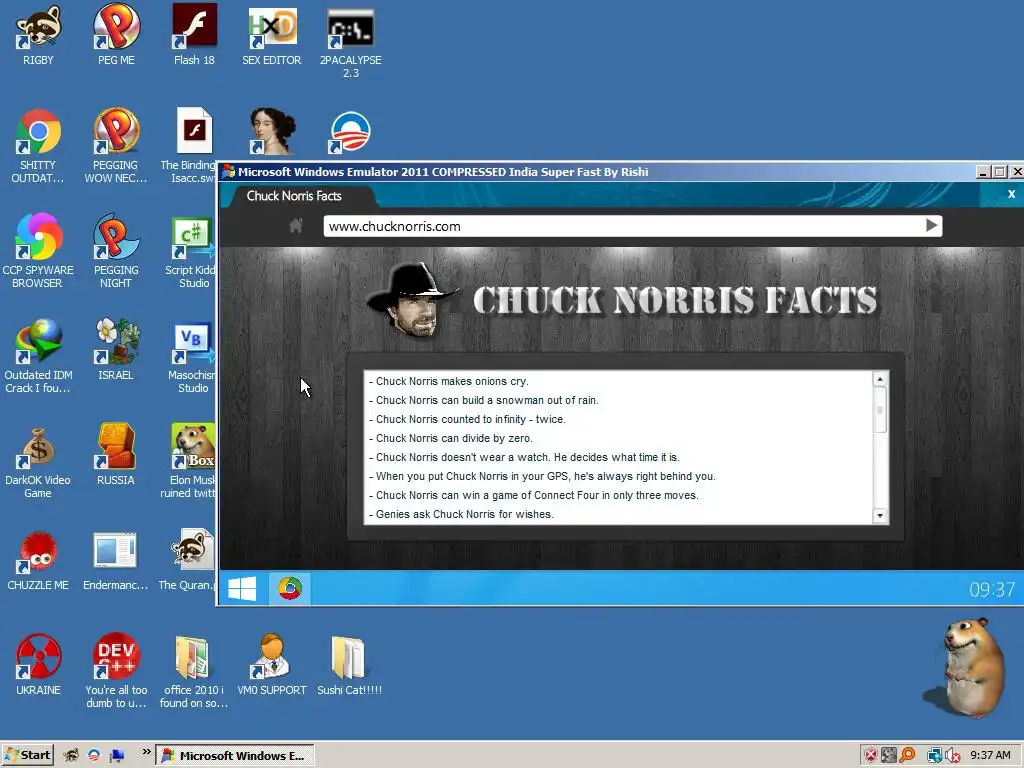Click the Chuck Norris hat portrait
This screenshot has height=768, width=1024.
(x=411, y=300)
